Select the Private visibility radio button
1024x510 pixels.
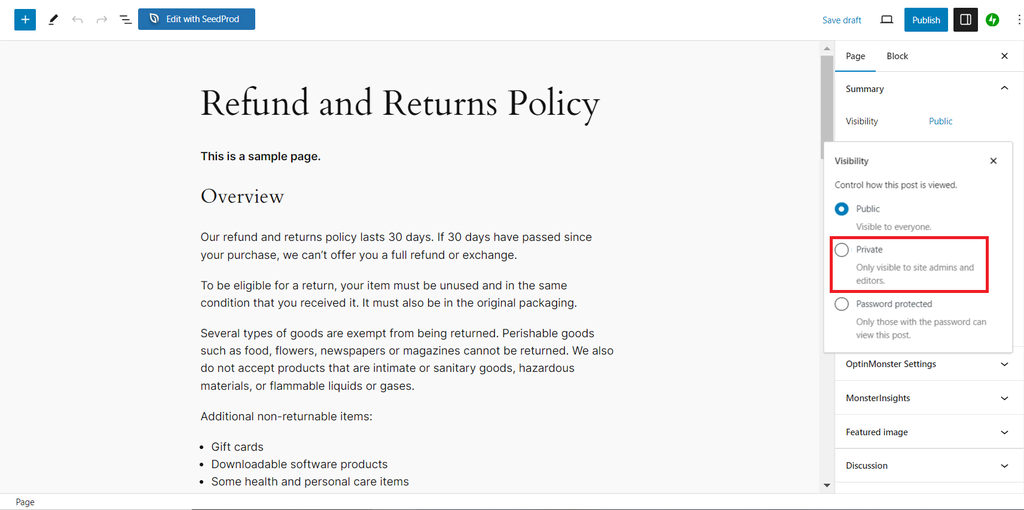click(x=842, y=250)
